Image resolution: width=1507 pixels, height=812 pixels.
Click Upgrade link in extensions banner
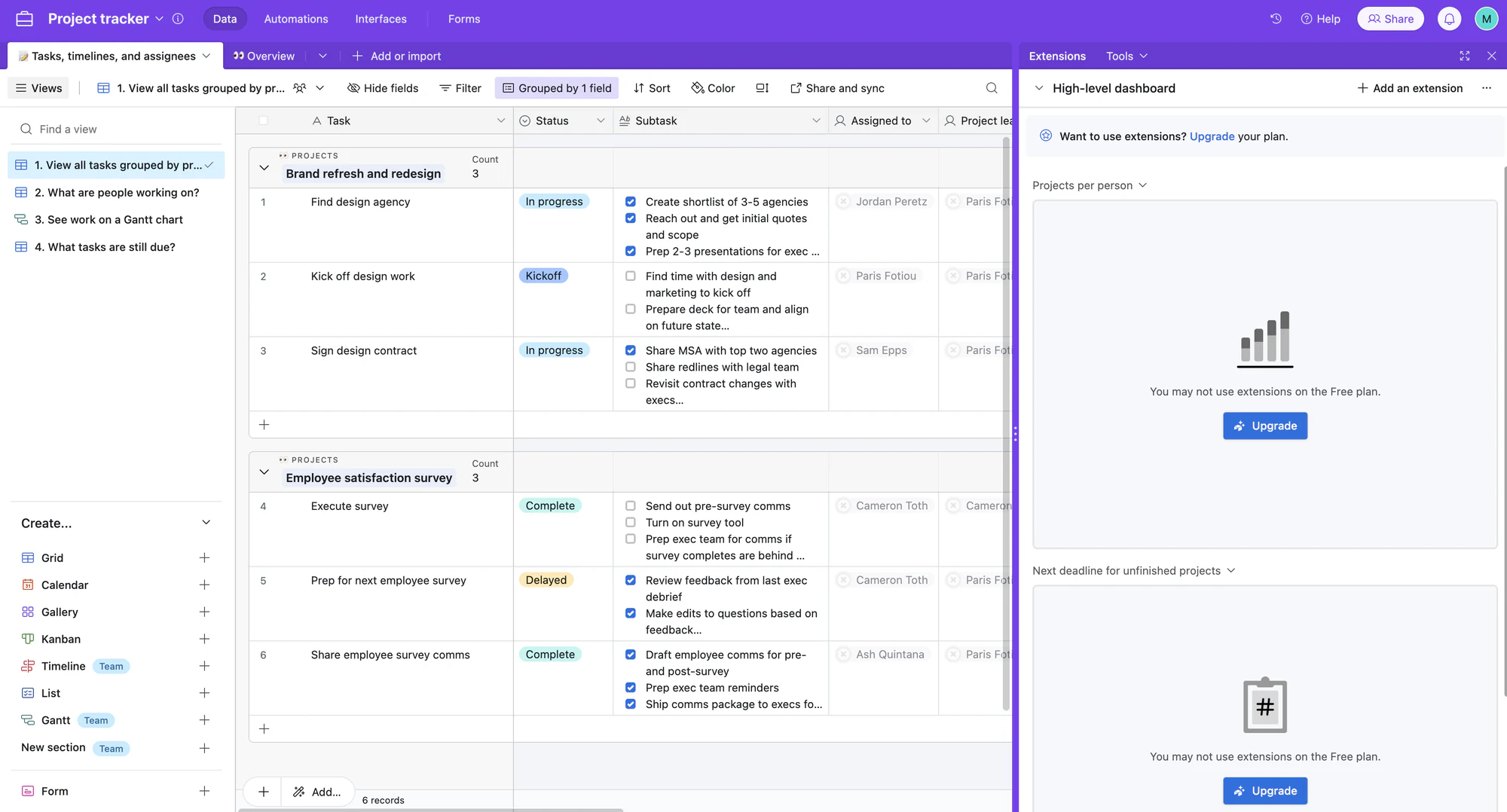pyautogui.click(x=1212, y=136)
